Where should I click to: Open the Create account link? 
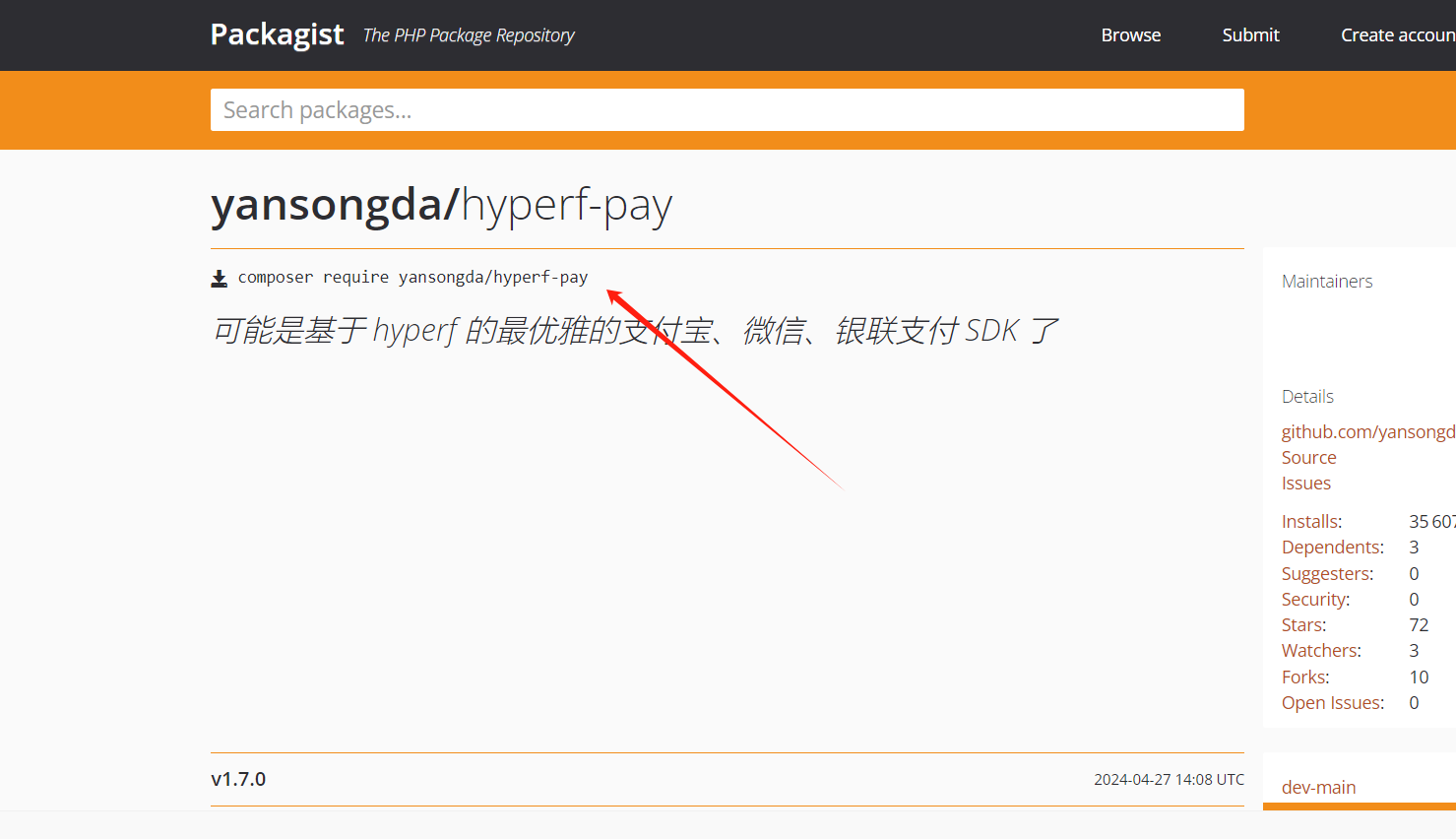click(1398, 35)
